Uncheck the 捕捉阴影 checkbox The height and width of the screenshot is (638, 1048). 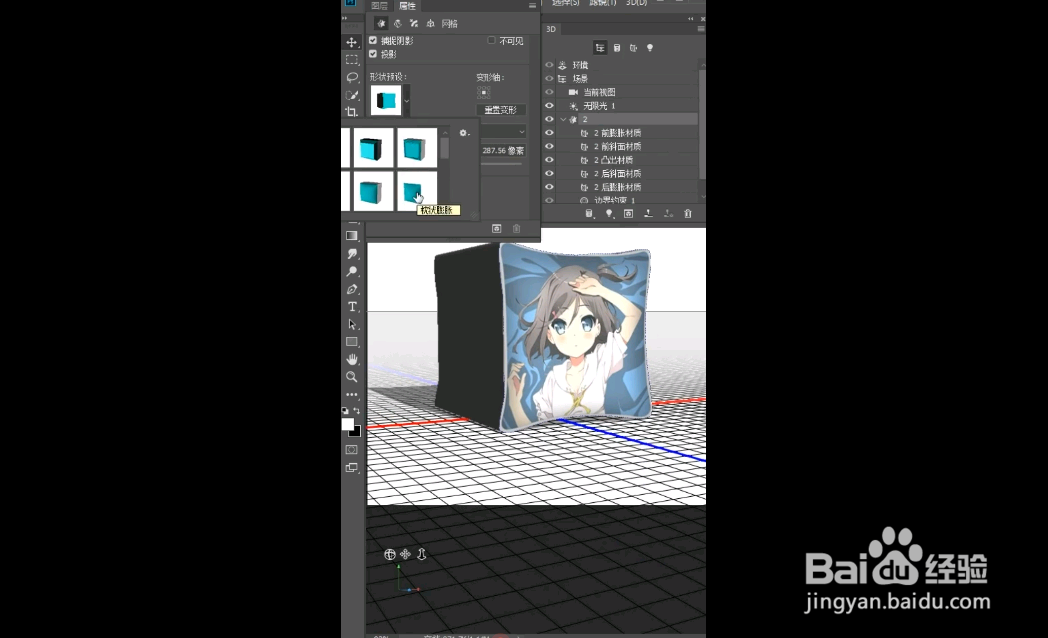point(372,41)
